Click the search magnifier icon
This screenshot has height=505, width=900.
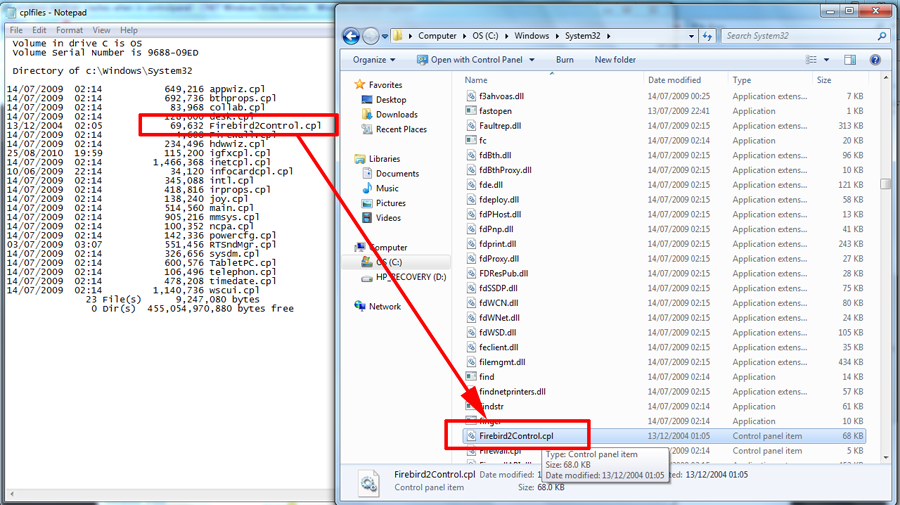(882, 36)
